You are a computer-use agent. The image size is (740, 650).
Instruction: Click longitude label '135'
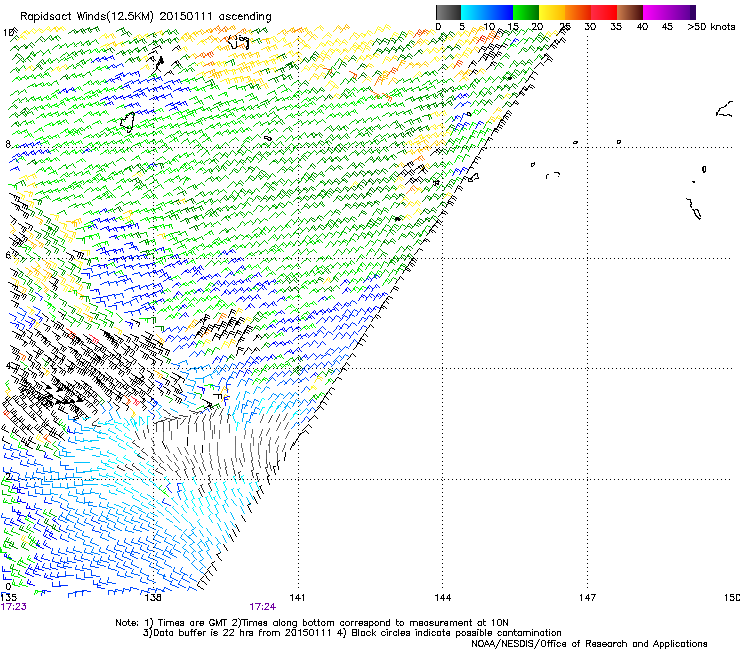point(8,598)
